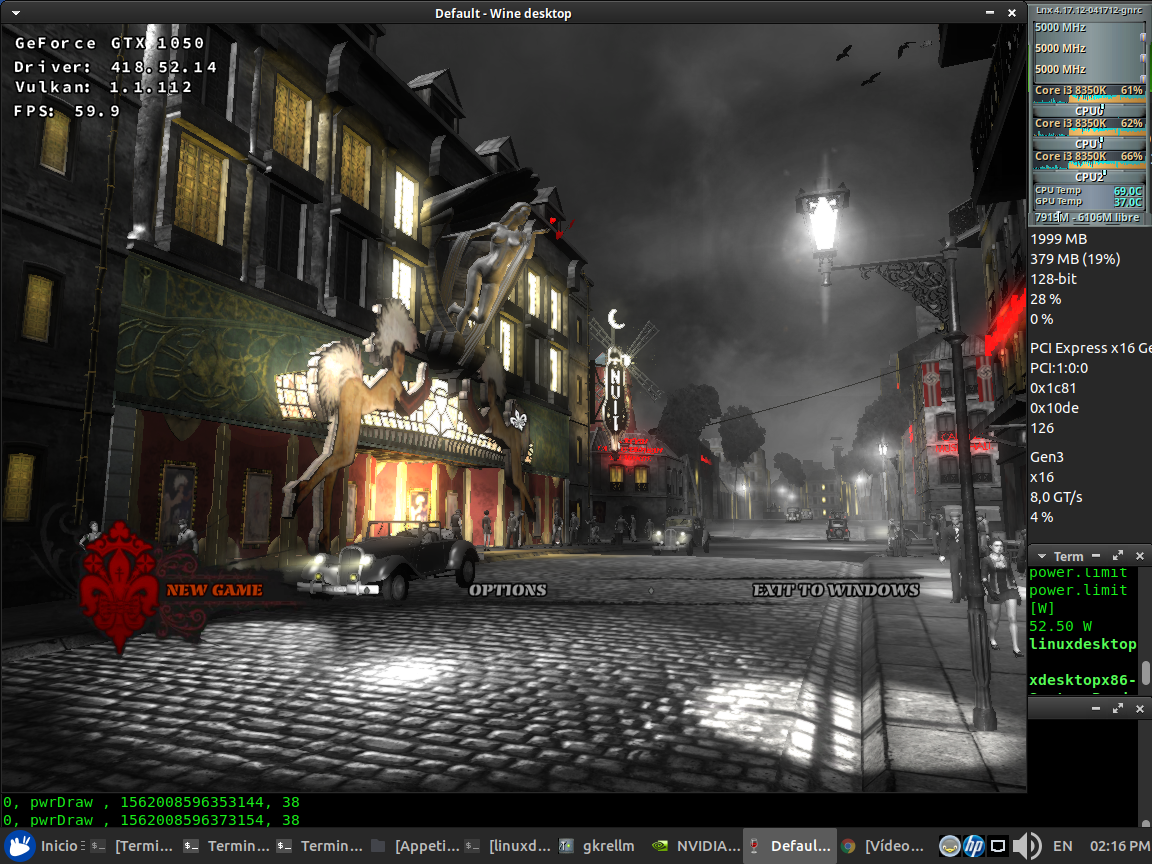Click the Chrome icon in the taskbar
1152x864 pixels.
point(849,846)
